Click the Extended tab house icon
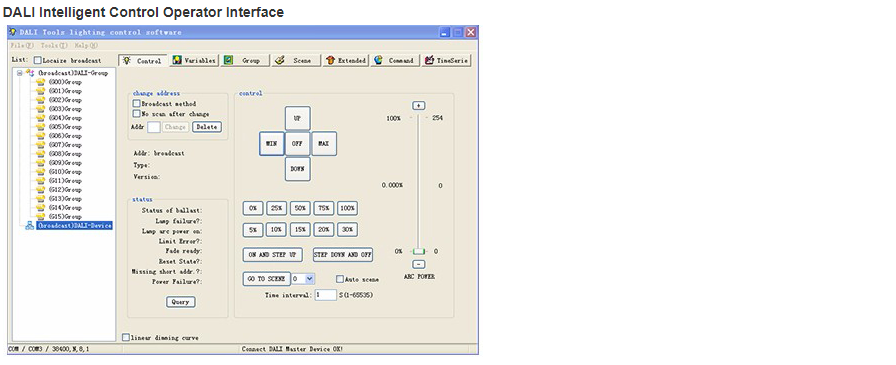896x365 pixels. (x=331, y=60)
